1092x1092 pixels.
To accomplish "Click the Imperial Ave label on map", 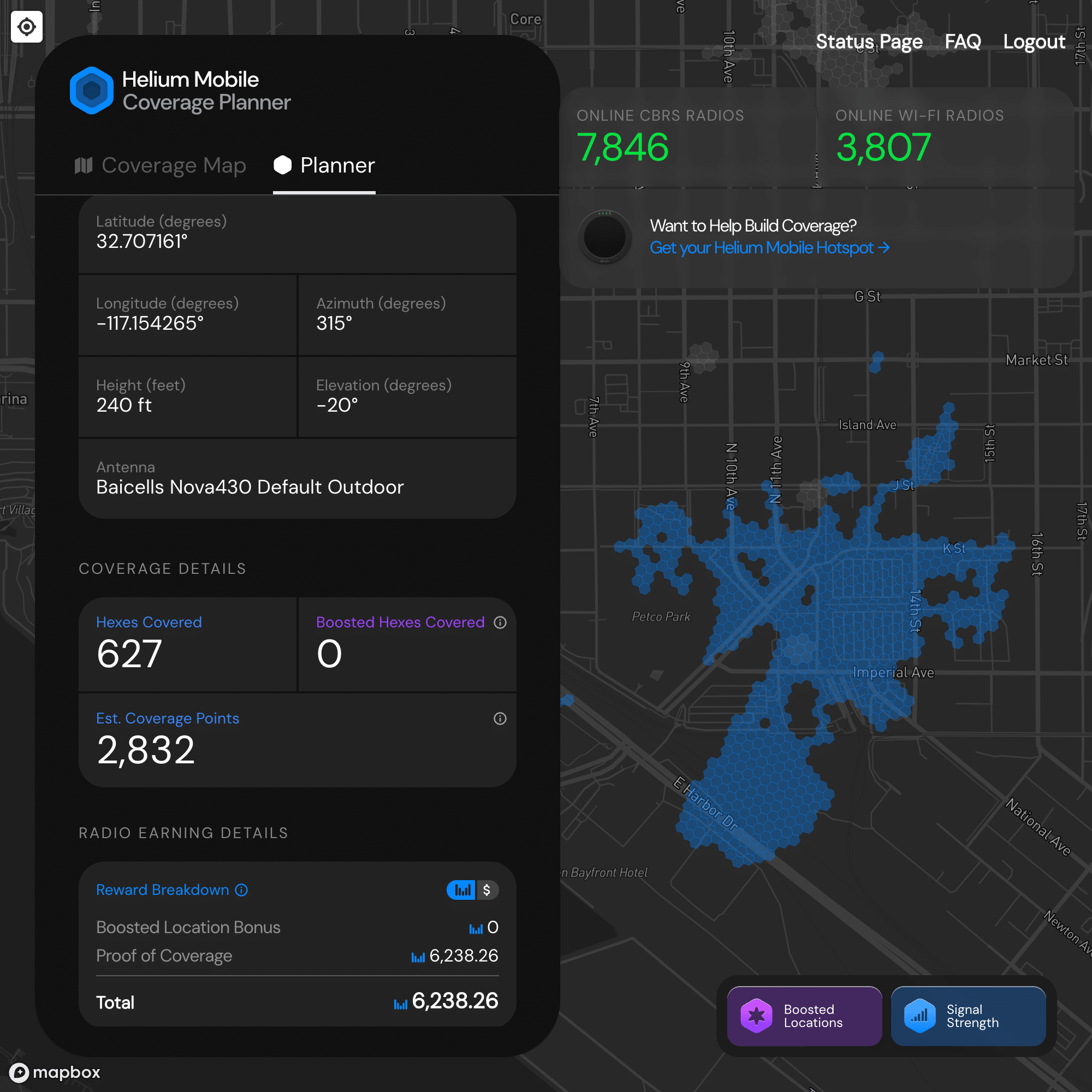I will click(x=893, y=673).
